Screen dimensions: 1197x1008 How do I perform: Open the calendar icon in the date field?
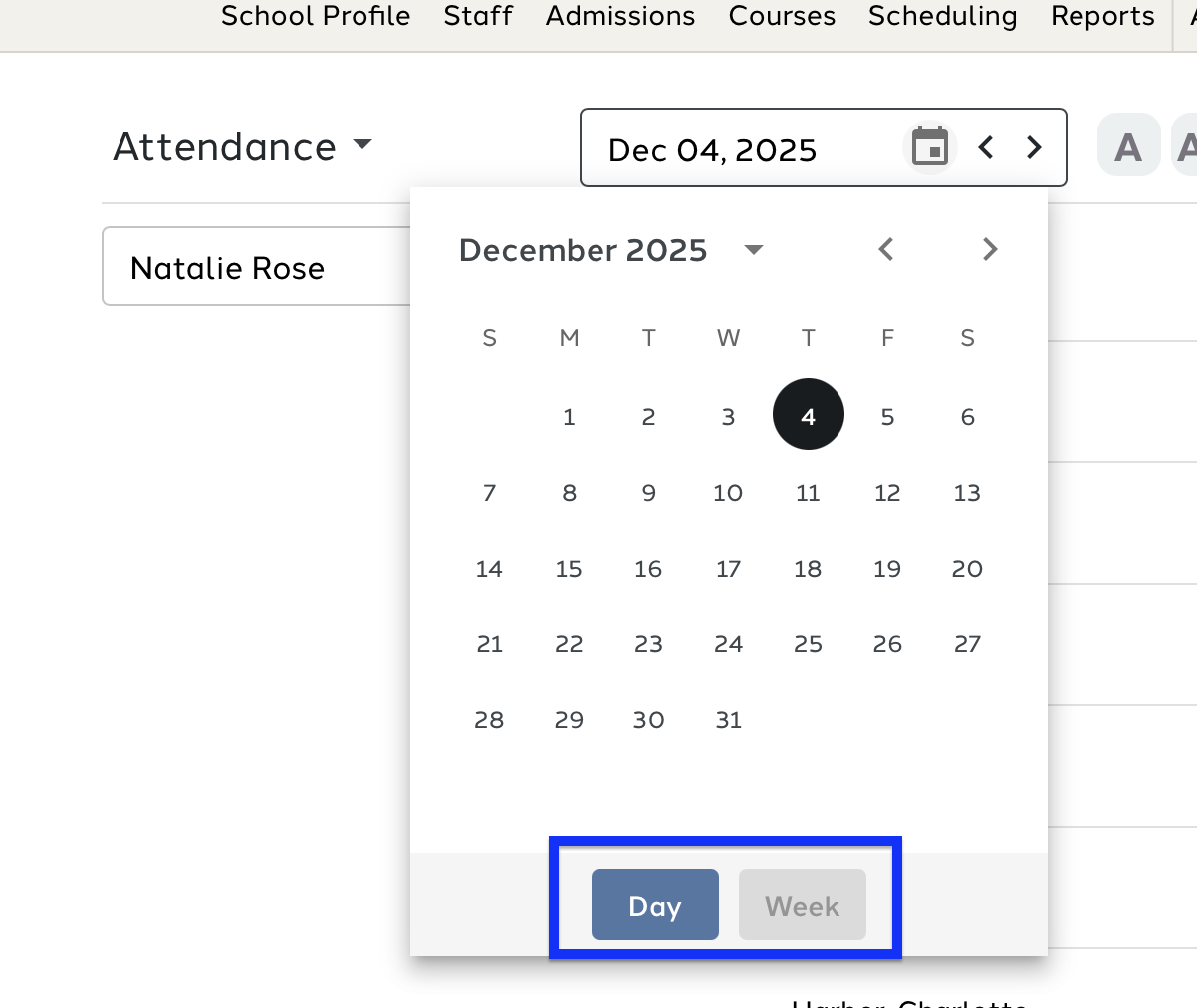928,146
